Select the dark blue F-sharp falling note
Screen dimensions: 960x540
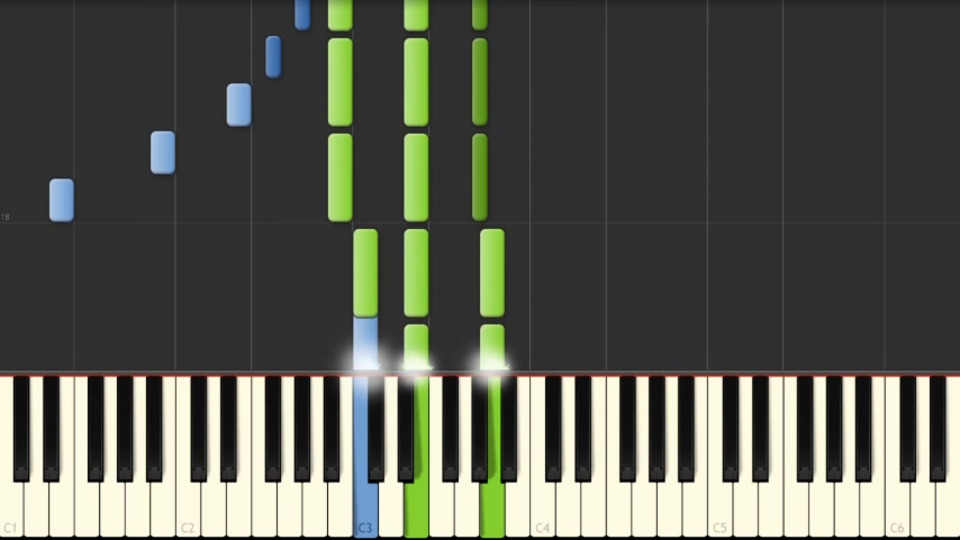pos(273,57)
